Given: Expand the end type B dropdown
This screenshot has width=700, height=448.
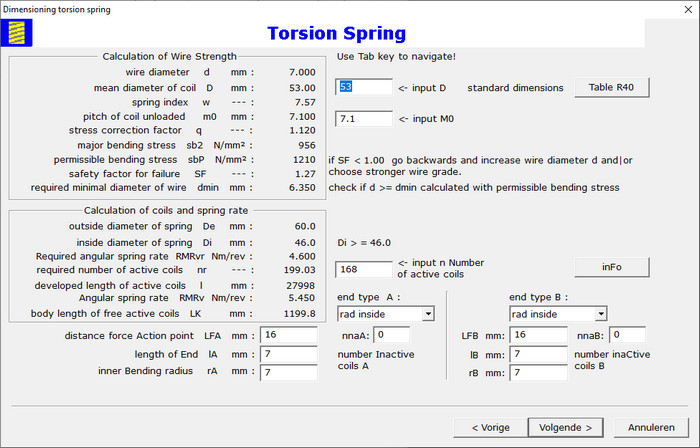Looking at the screenshot, I should click(599, 314).
